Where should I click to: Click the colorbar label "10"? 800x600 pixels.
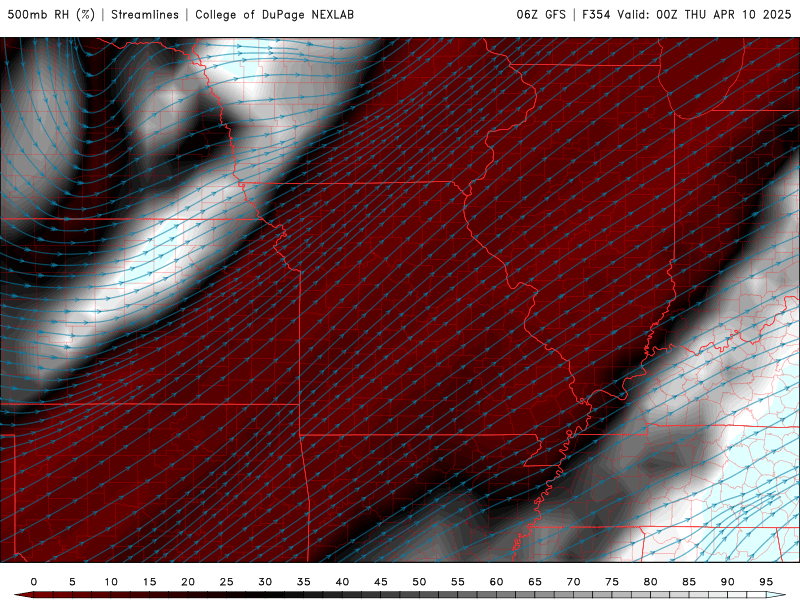click(x=111, y=582)
